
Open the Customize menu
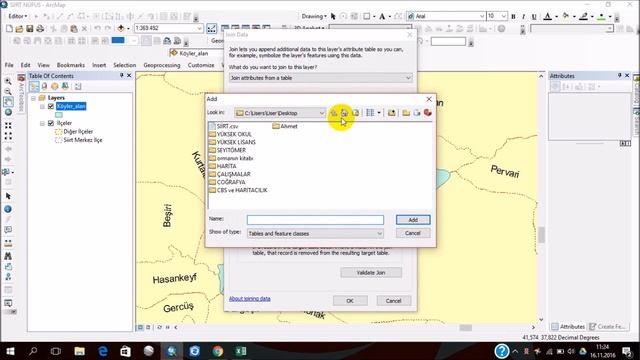pyautogui.click(x=201, y=65)
